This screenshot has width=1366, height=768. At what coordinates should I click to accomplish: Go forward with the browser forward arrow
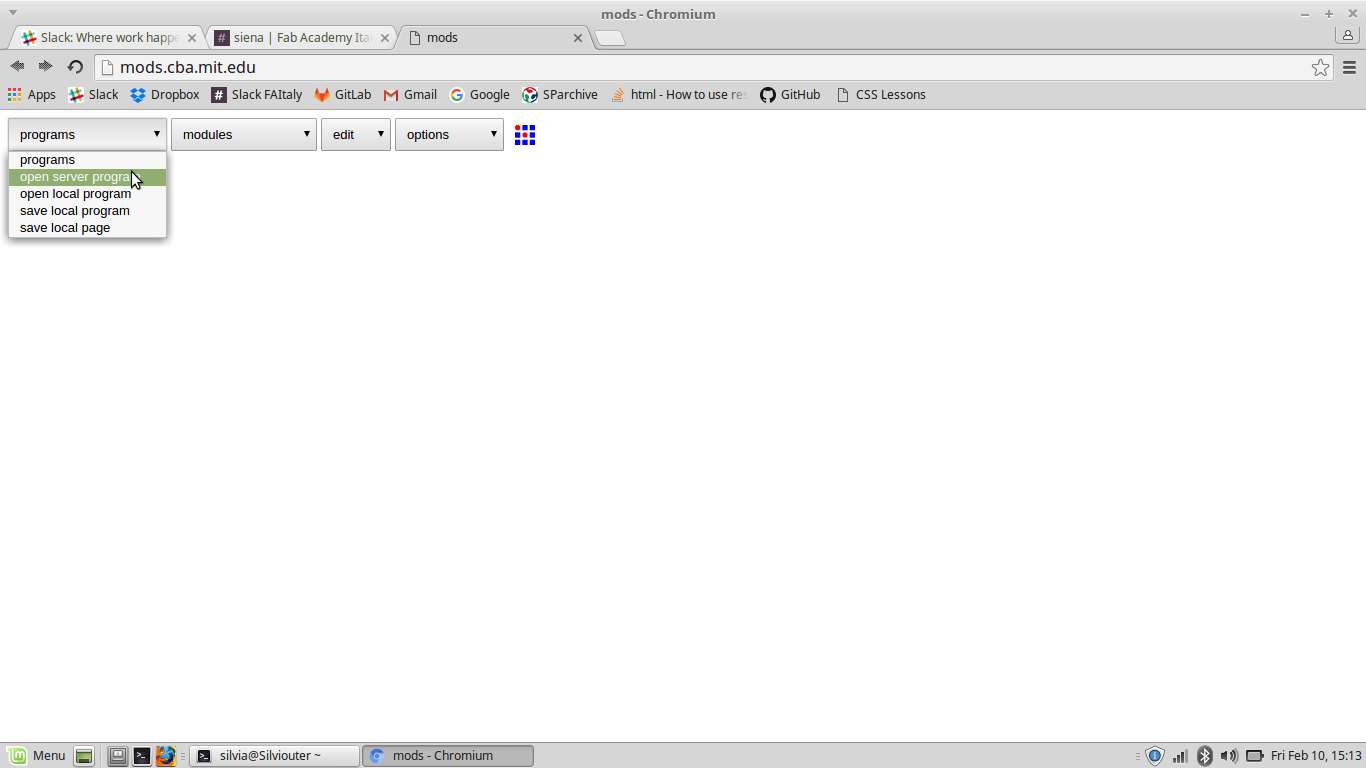[x=45, y=66]
